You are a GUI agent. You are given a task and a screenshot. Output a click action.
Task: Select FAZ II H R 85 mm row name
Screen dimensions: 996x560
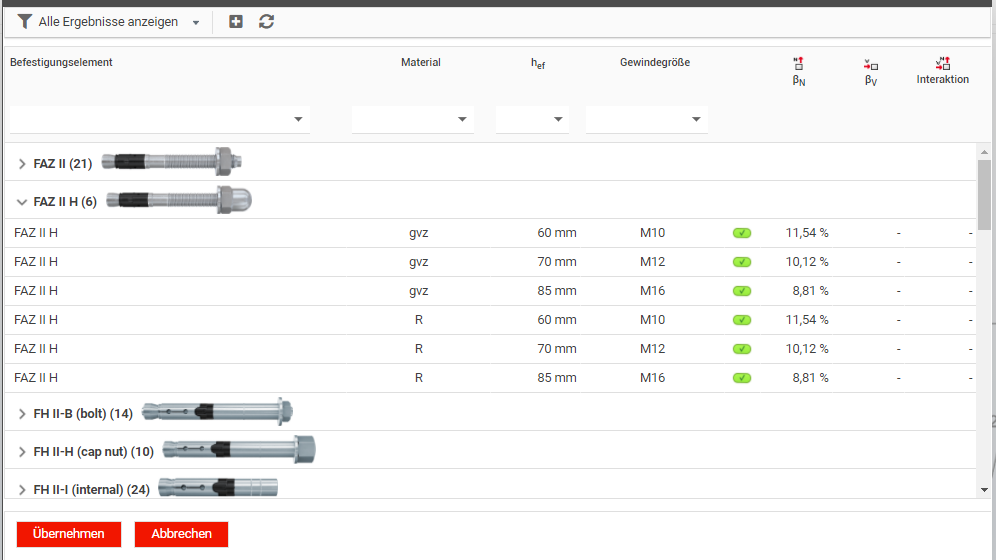(36, 378)
